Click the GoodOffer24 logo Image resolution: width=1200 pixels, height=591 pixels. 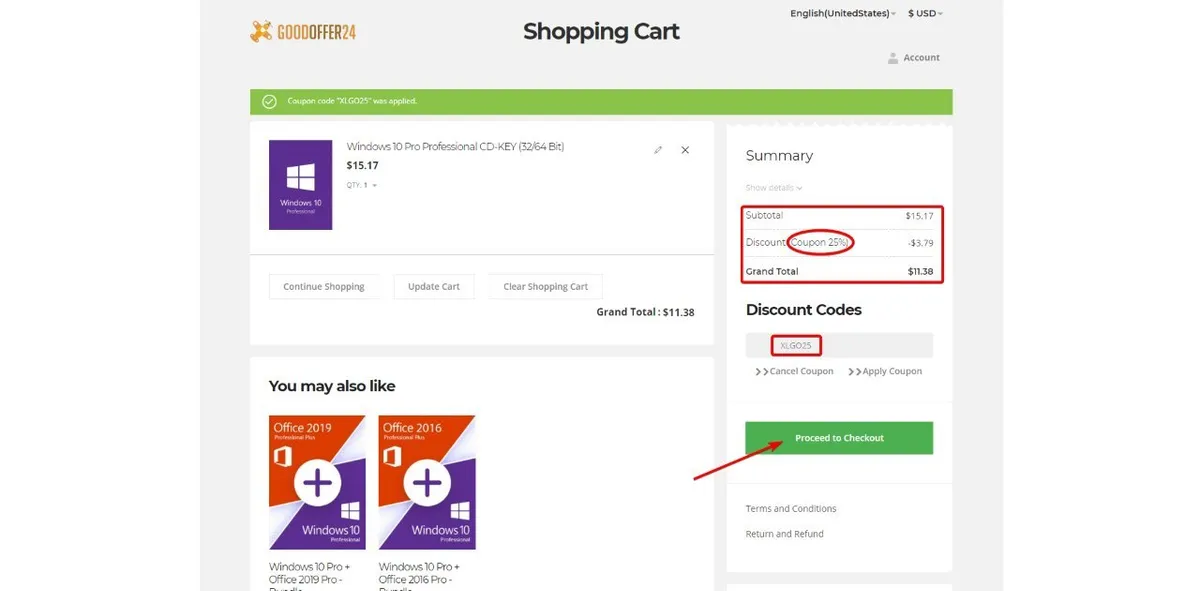[x=303, y=32]
